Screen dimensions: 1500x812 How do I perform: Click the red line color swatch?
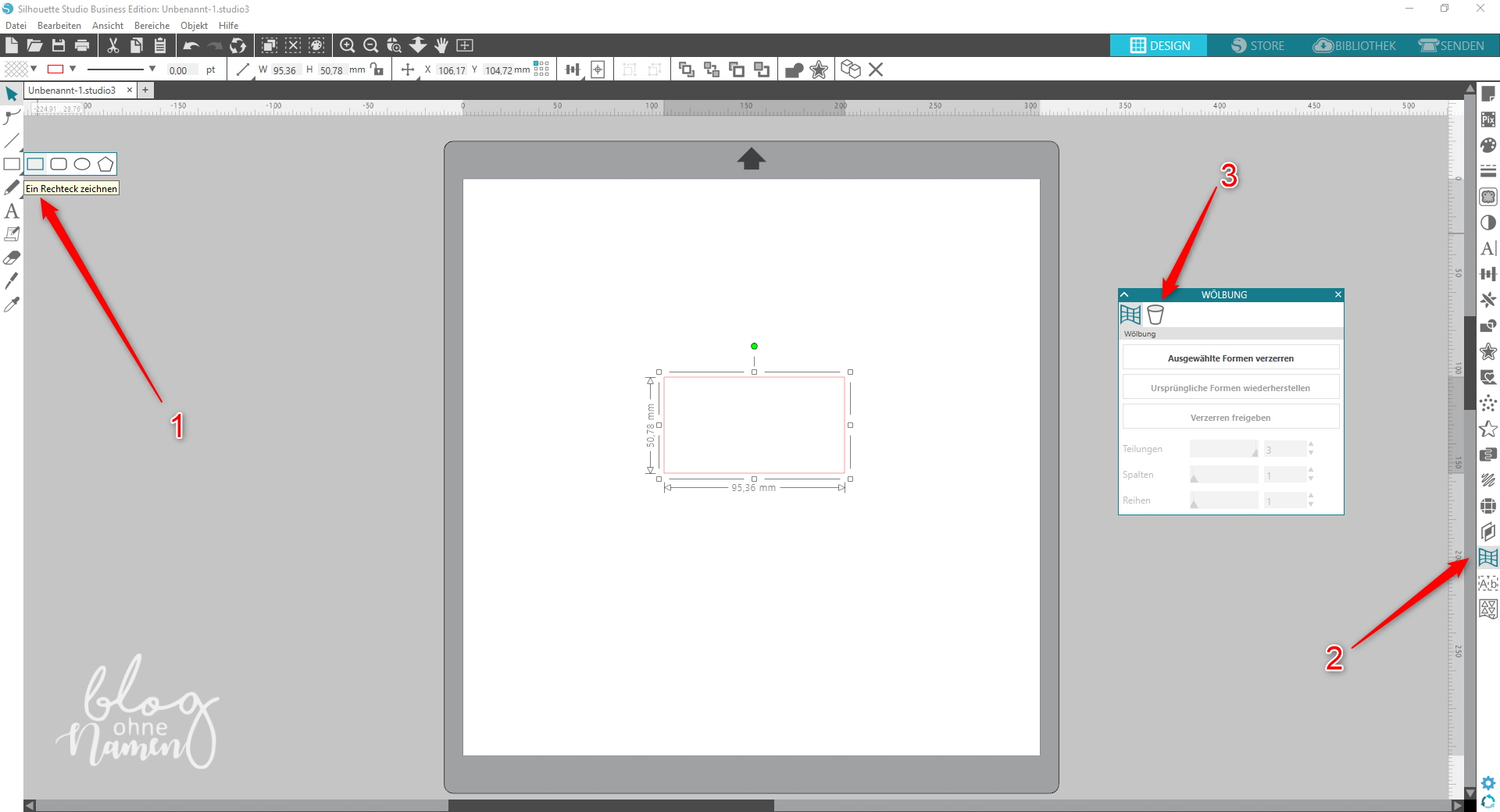pyautogui.click(x=55, y=69)
